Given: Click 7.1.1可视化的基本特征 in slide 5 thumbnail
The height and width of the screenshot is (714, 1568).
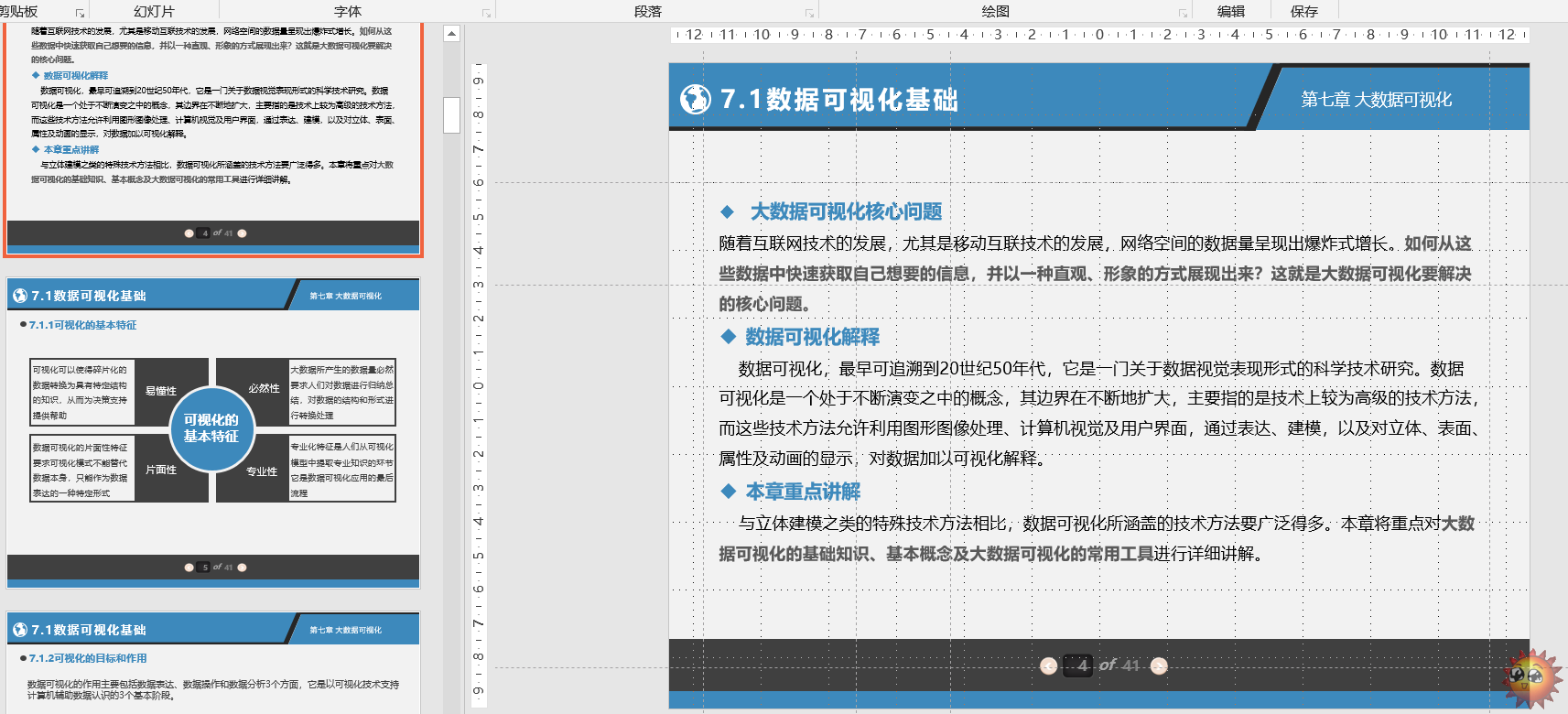Looking at the screenshot, I should click(x=82, y=325).
